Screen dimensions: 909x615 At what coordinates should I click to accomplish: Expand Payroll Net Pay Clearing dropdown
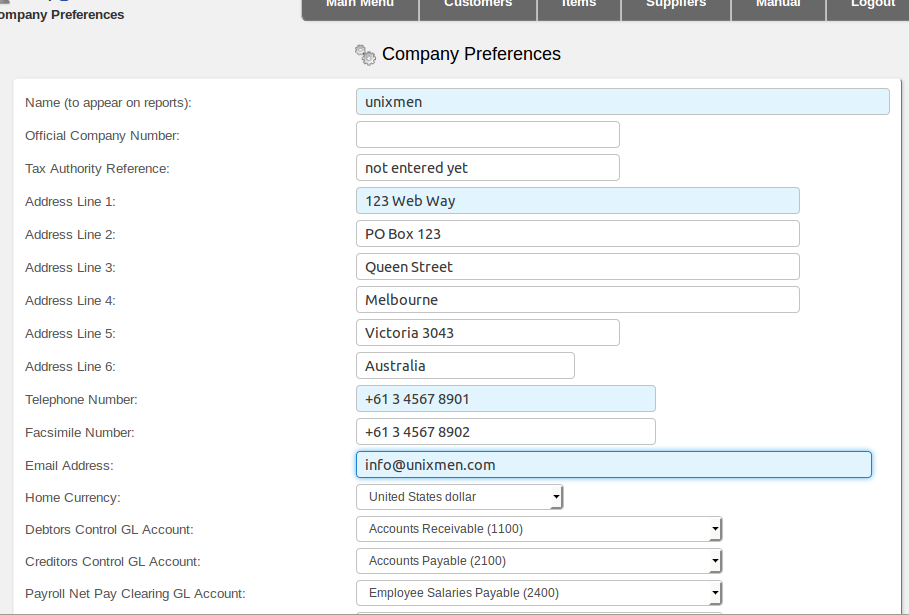click(x=539, y=592)
